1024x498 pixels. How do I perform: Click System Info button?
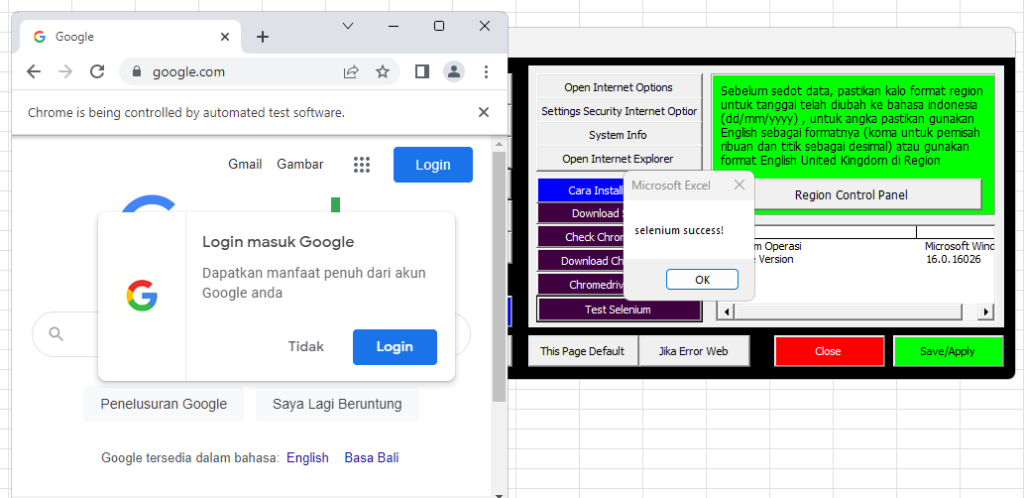click(618, 134)
